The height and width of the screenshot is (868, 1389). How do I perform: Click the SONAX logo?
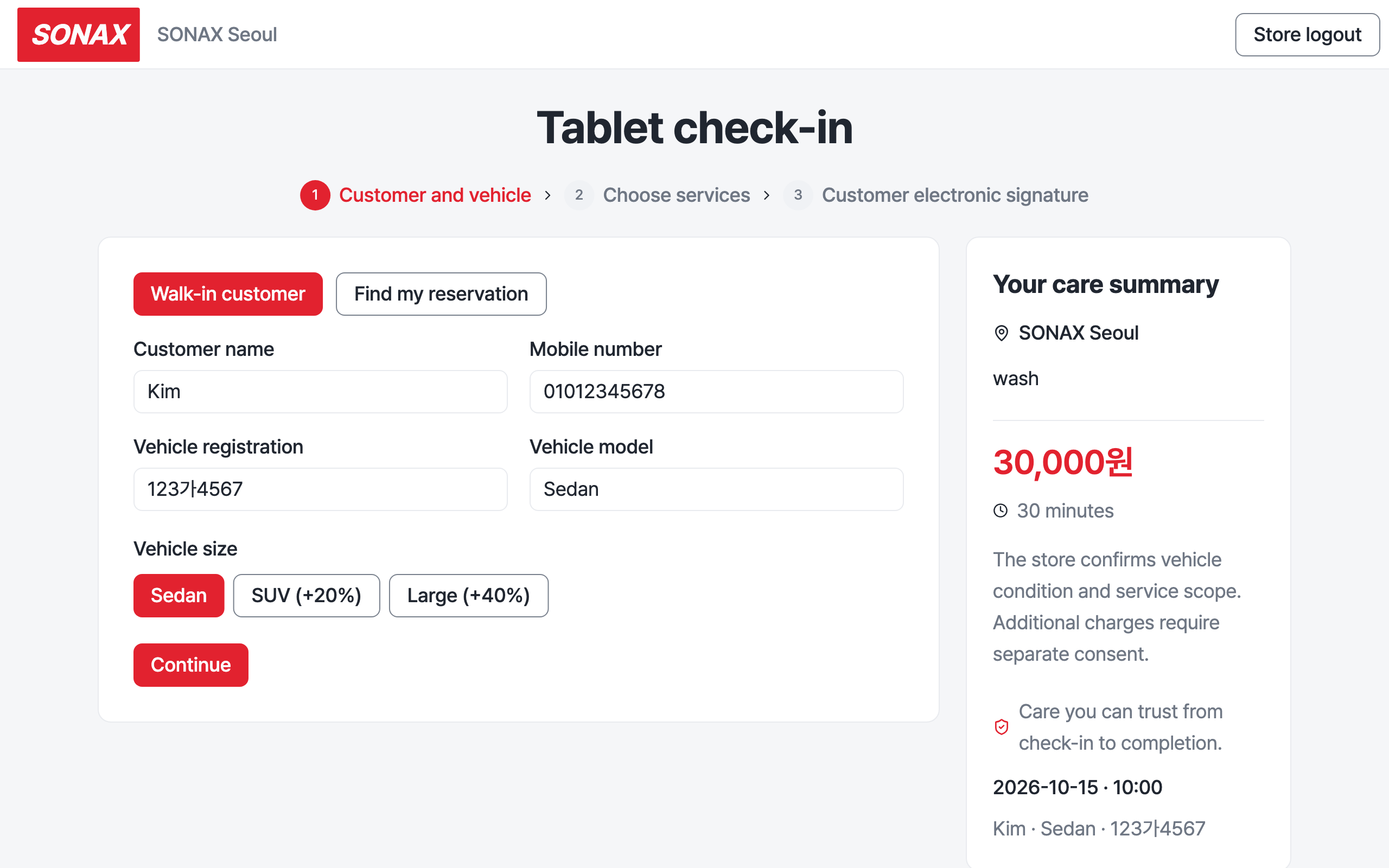tap(79, 34)
